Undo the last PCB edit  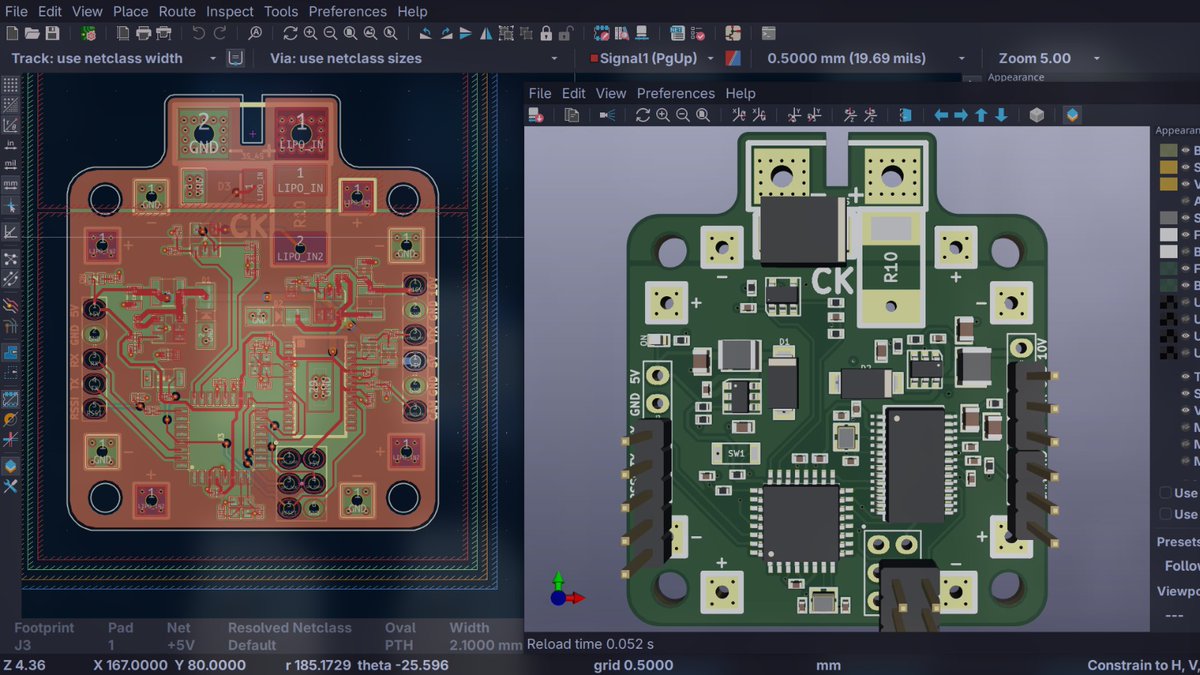tap(198, 33)
